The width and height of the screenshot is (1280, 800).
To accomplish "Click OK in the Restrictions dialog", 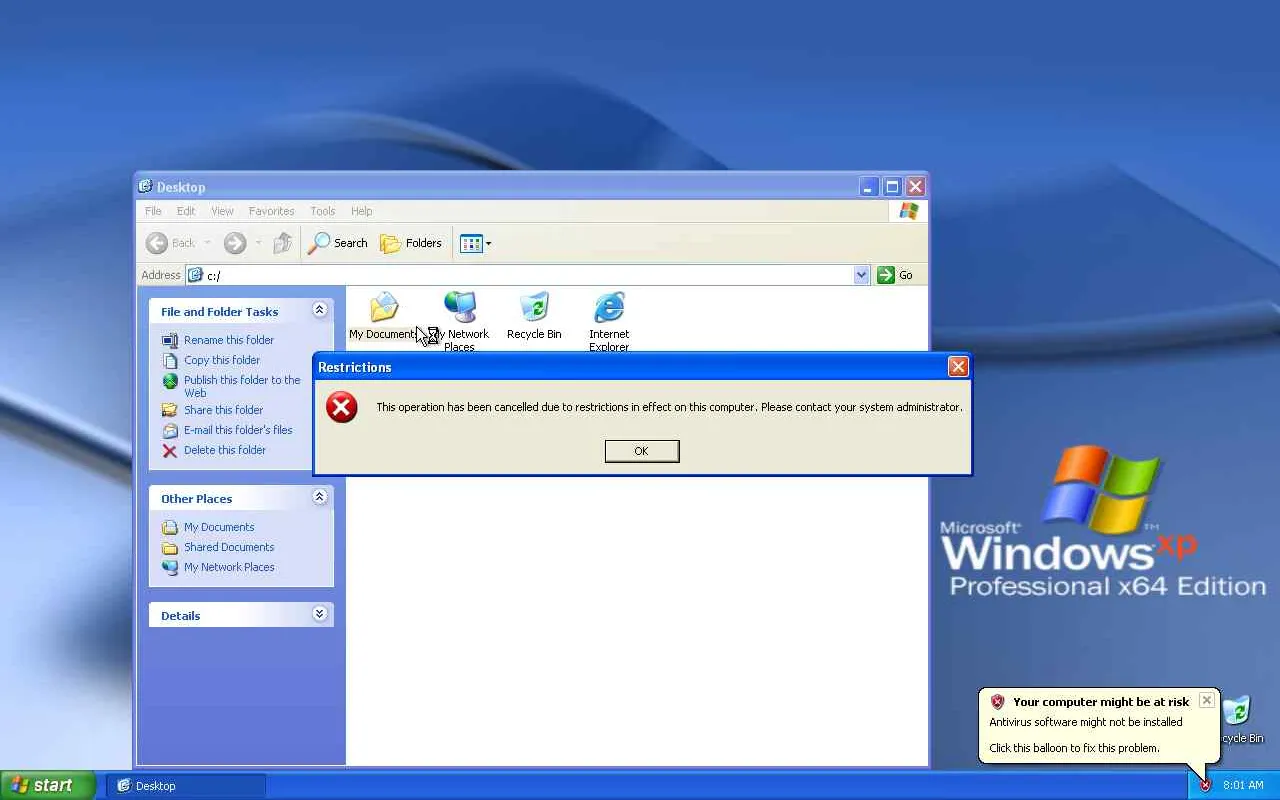I will [x=642, y=451].
